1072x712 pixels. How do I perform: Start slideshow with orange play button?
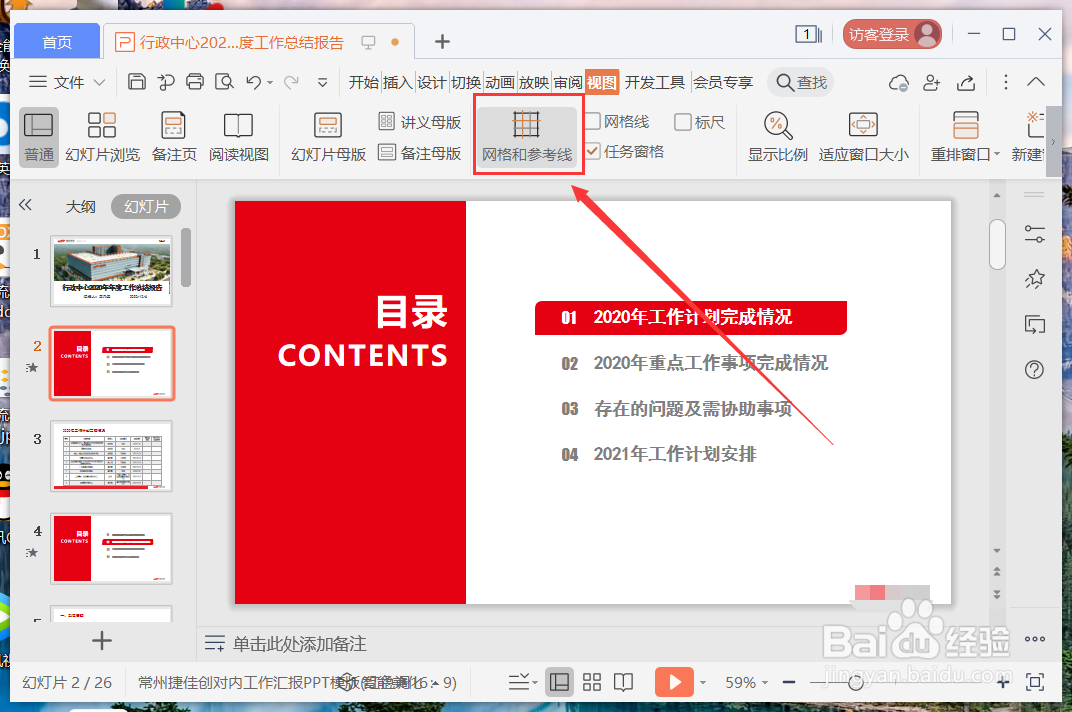674,682
